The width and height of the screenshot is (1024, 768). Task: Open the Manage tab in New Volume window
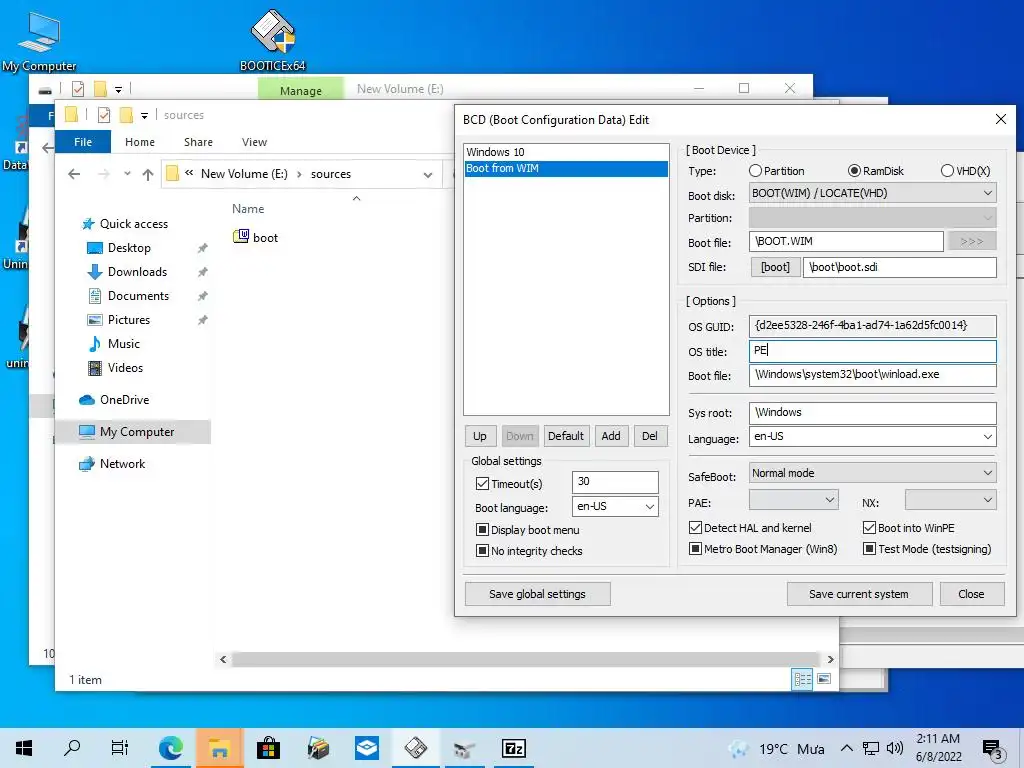(300, 89)
